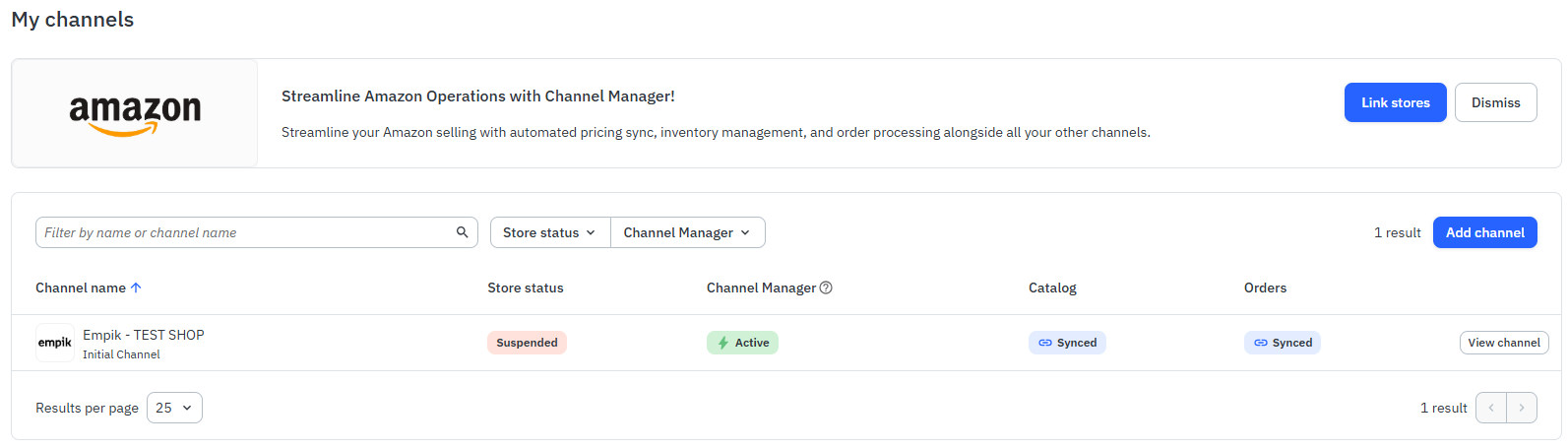The width and height of the screenshot is (1568, 448).
Task: Open the Store status filter dropdown
Action: coord(549,232)
